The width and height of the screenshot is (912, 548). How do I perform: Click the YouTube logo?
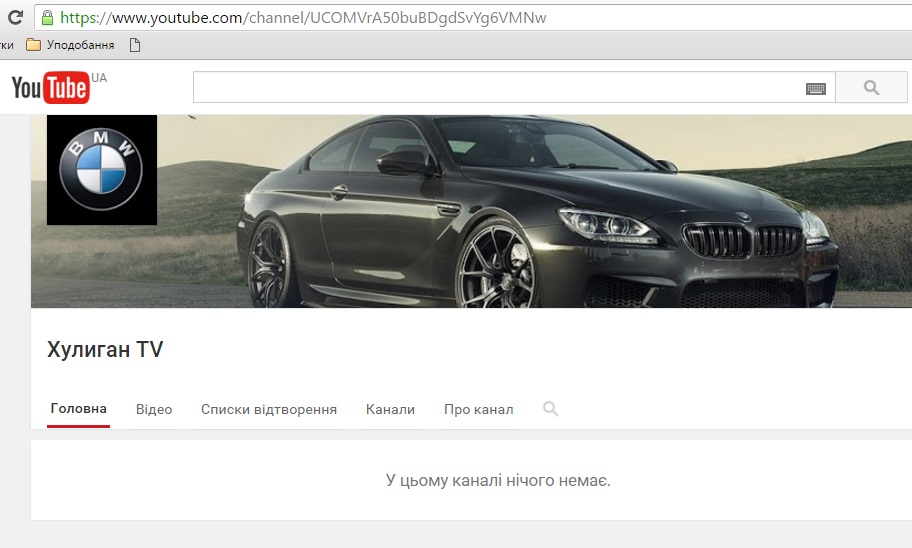click(x=51, y=88)
